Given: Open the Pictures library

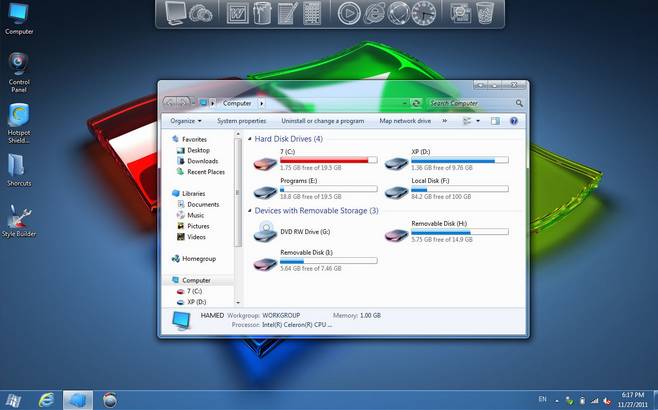Looking at the screenshot, I should tap(198, 226).
